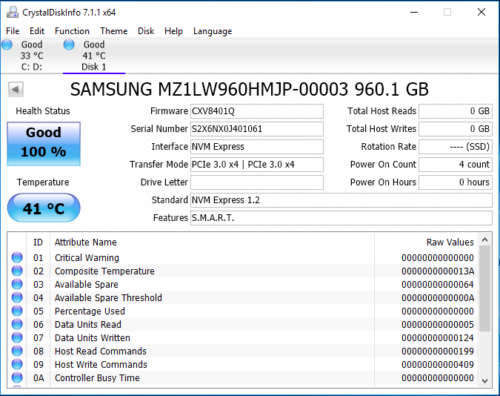Click the attribute list scroll up arrow
This screenshot has height=396, width=500.
tap(485, 240)
